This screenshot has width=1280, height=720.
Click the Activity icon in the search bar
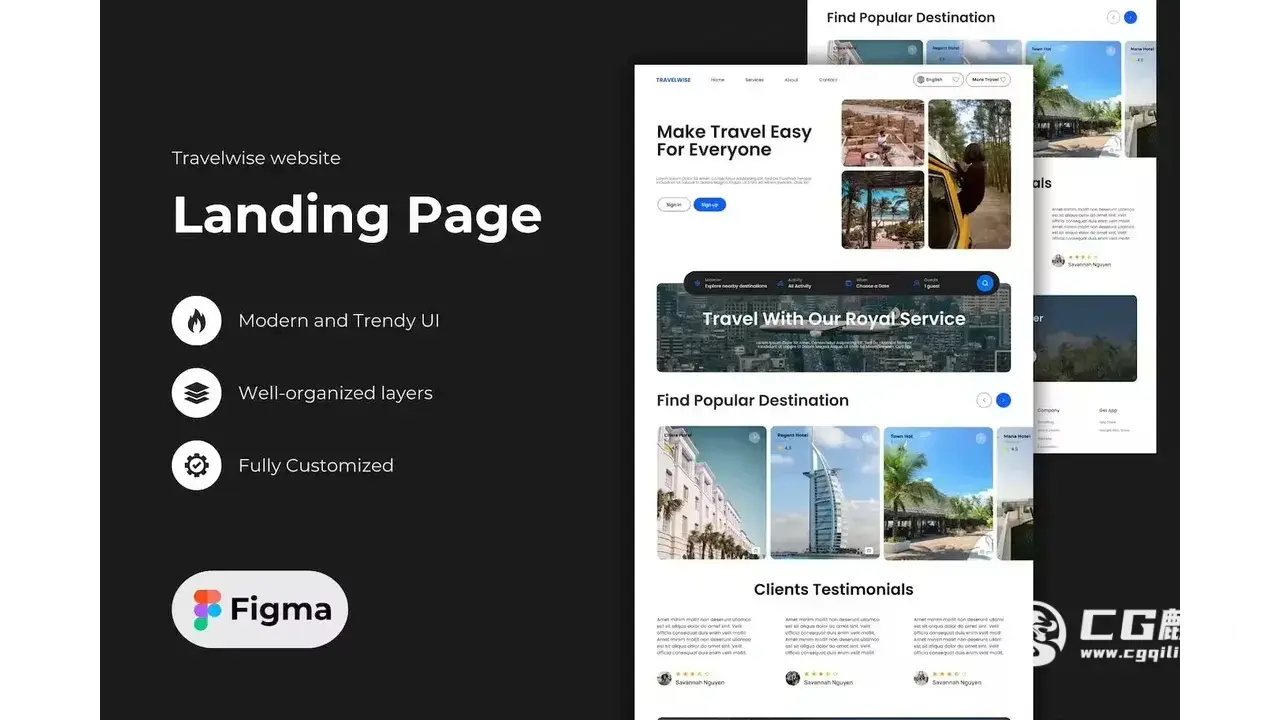[780, 283]
